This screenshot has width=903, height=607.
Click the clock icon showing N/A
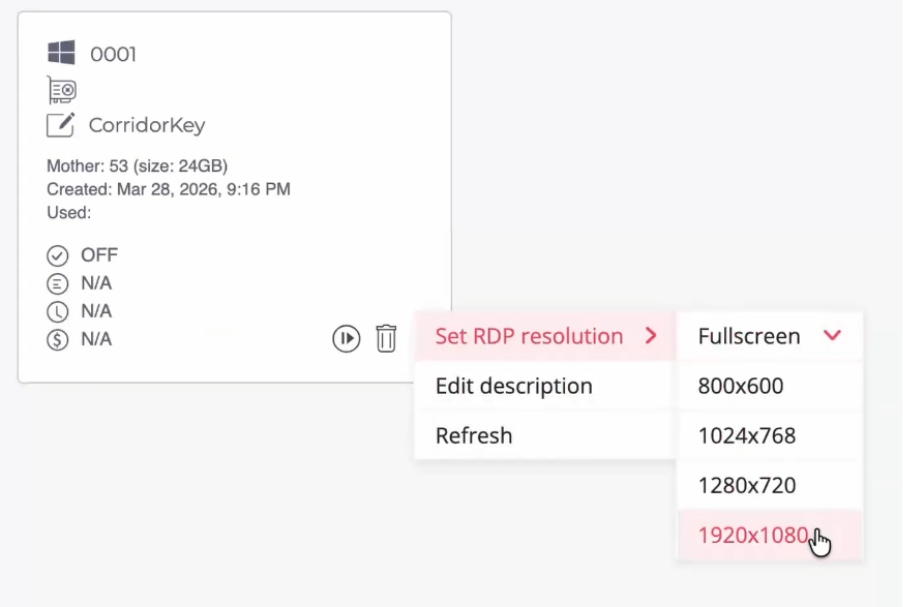click(58, 312)
